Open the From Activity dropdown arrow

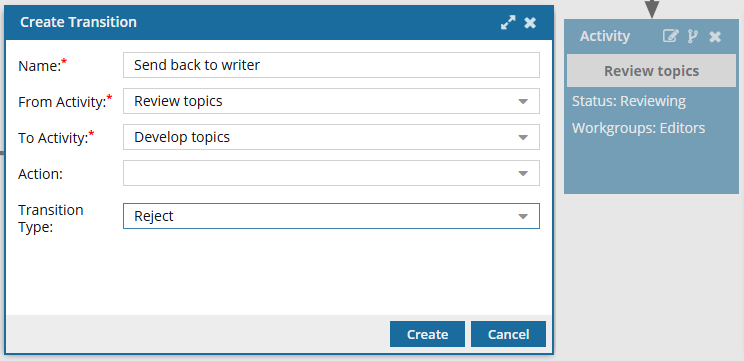click(523, 102)
